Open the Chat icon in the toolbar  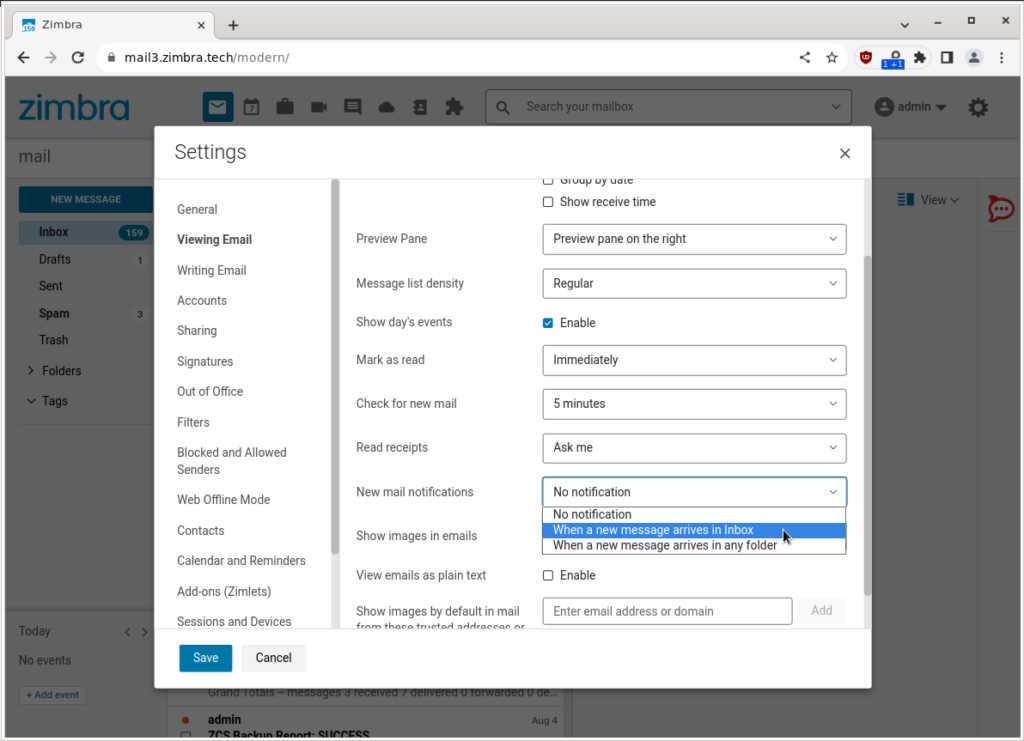(x=352, y=106)
